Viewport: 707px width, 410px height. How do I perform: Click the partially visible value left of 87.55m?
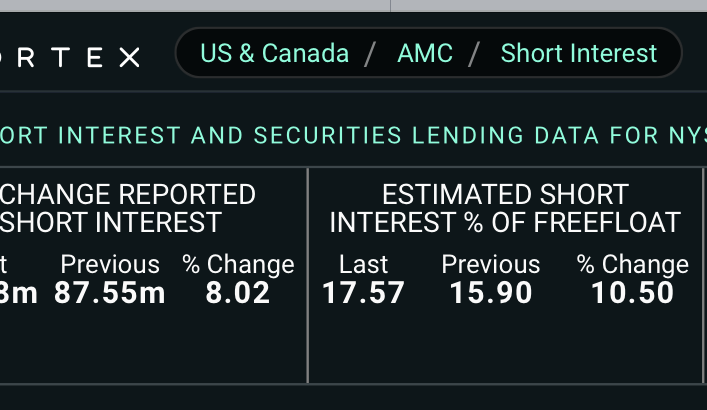pos(18,293)
